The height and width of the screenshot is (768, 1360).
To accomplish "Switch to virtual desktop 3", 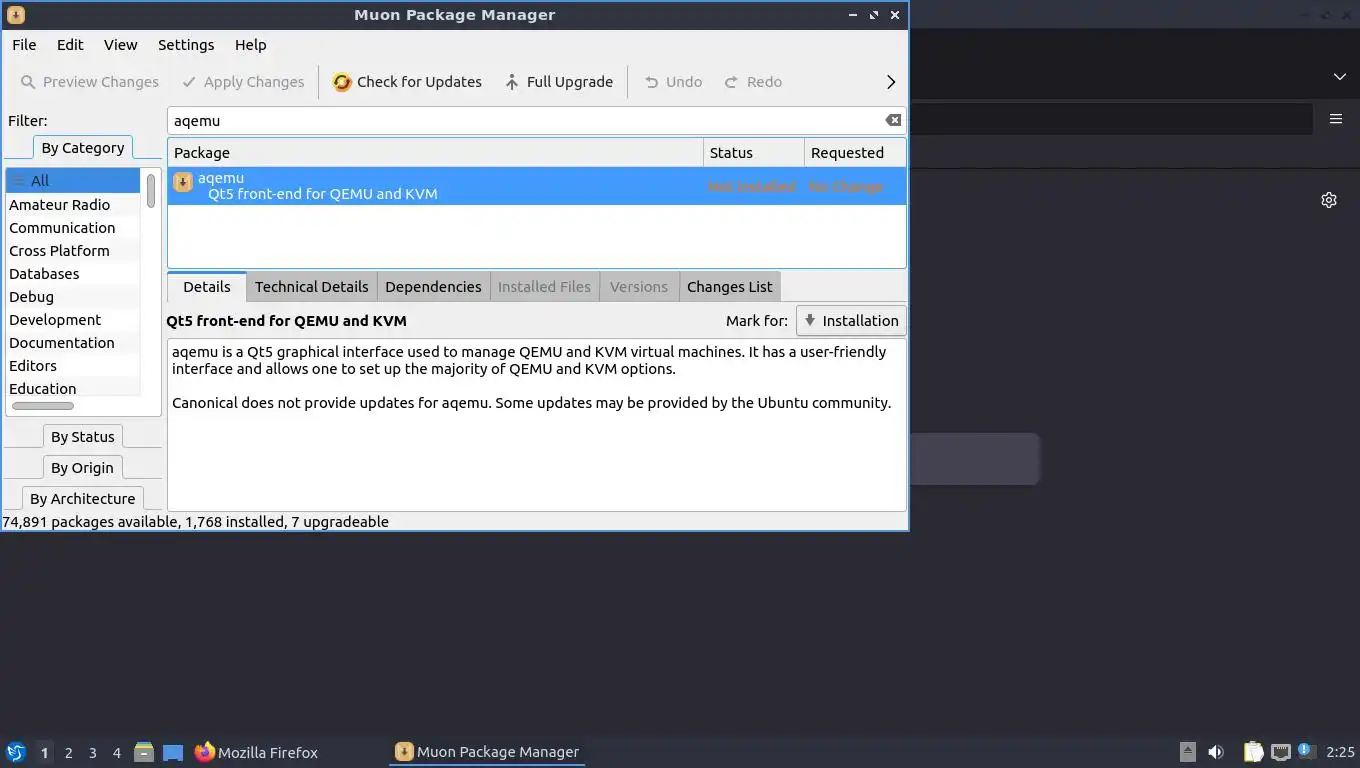I will [92, 753].
